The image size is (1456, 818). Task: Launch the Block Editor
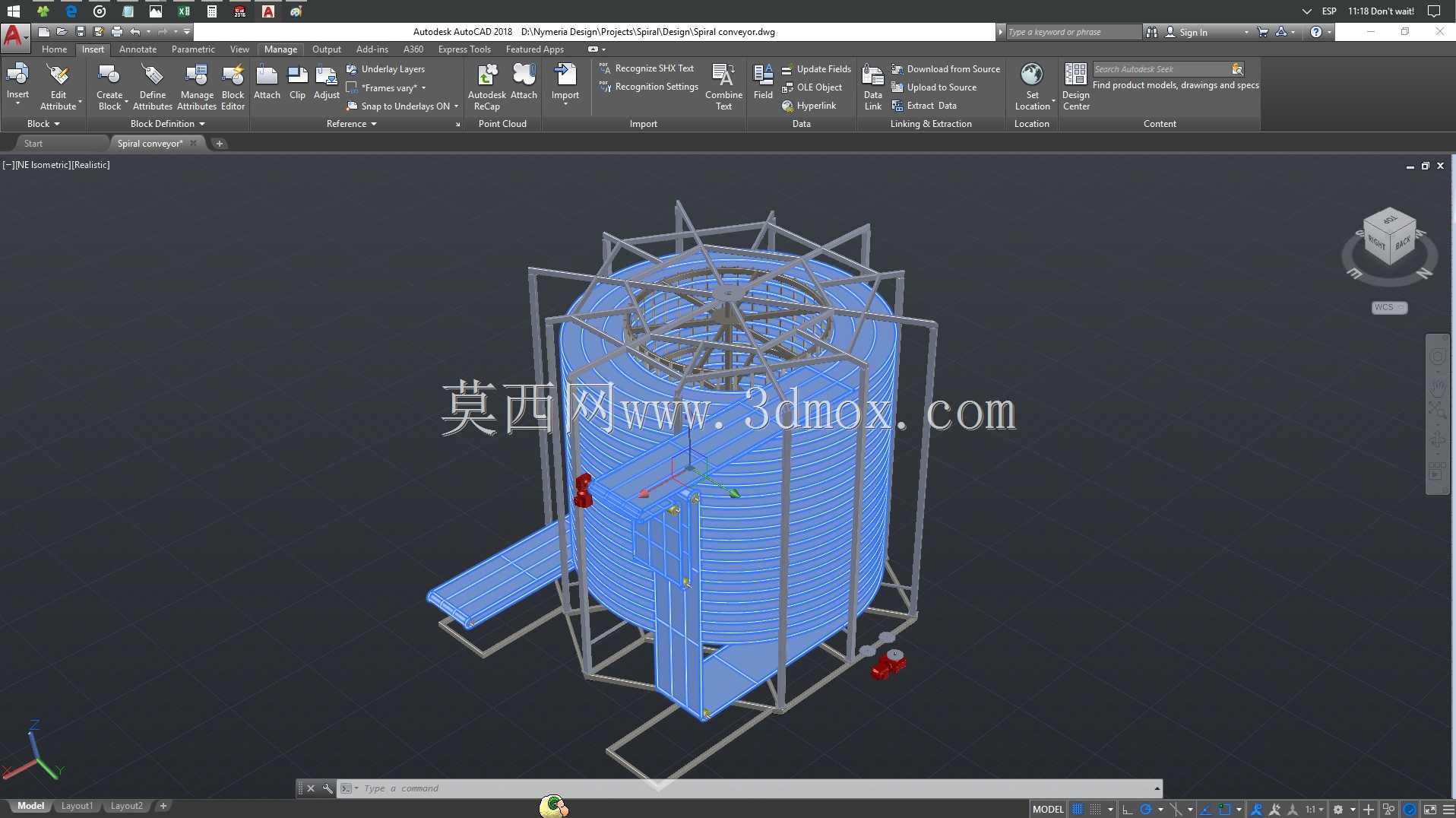233,87
